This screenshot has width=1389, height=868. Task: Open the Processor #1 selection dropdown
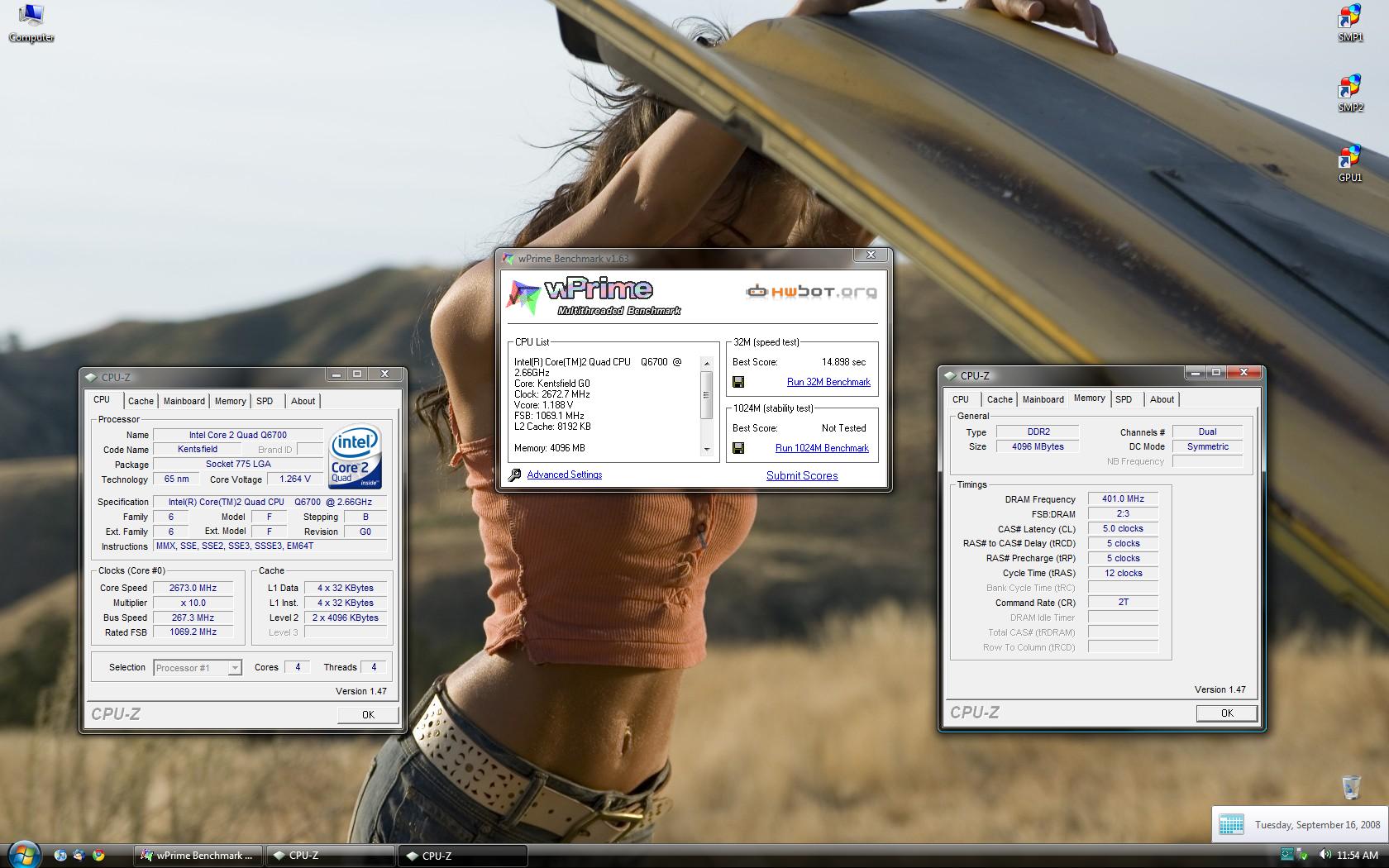[x=198, y=668]
